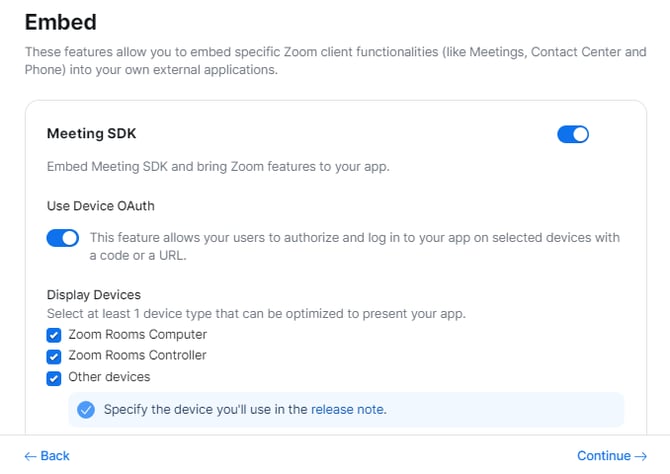Select the Use Device OAuth label
670x474 pixels.
(101, 206)
